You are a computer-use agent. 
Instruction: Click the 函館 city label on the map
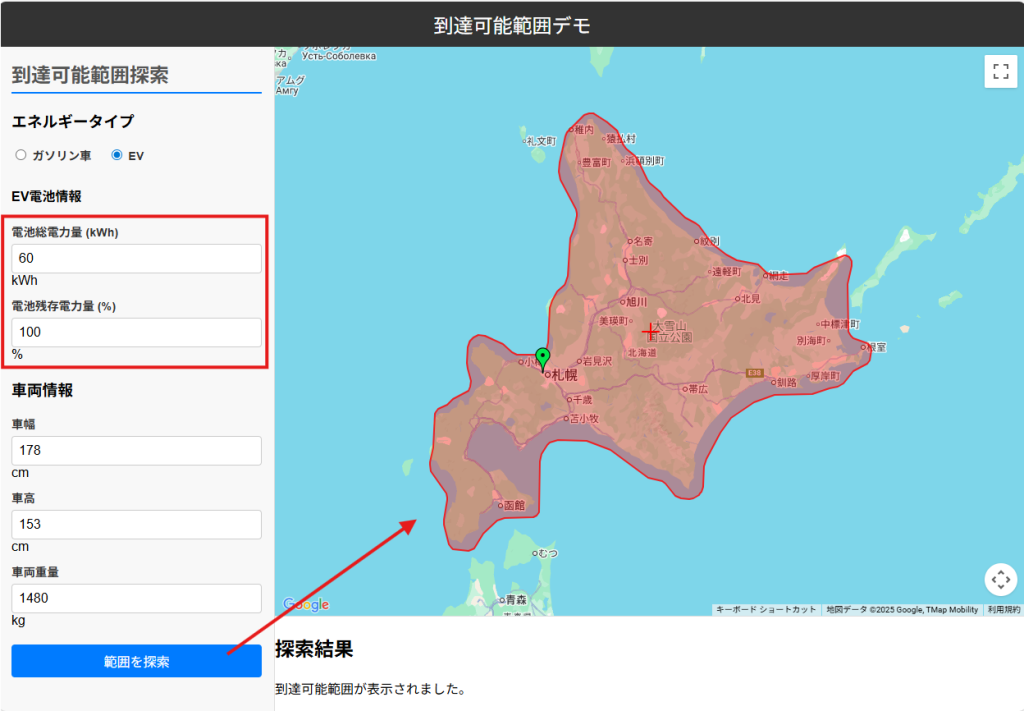tap(515, 505)
